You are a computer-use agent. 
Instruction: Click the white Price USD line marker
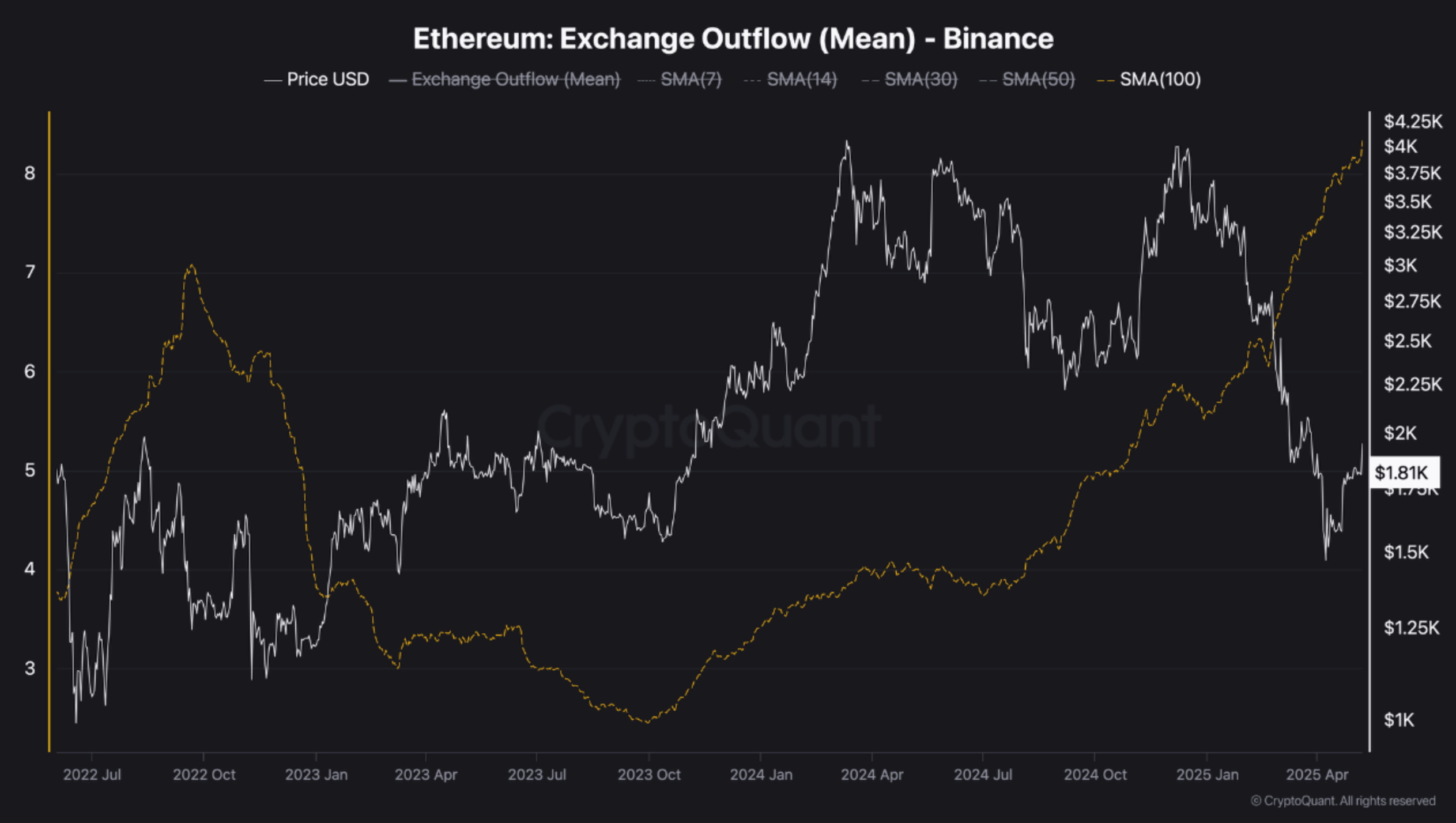click(x=272, y=80)
